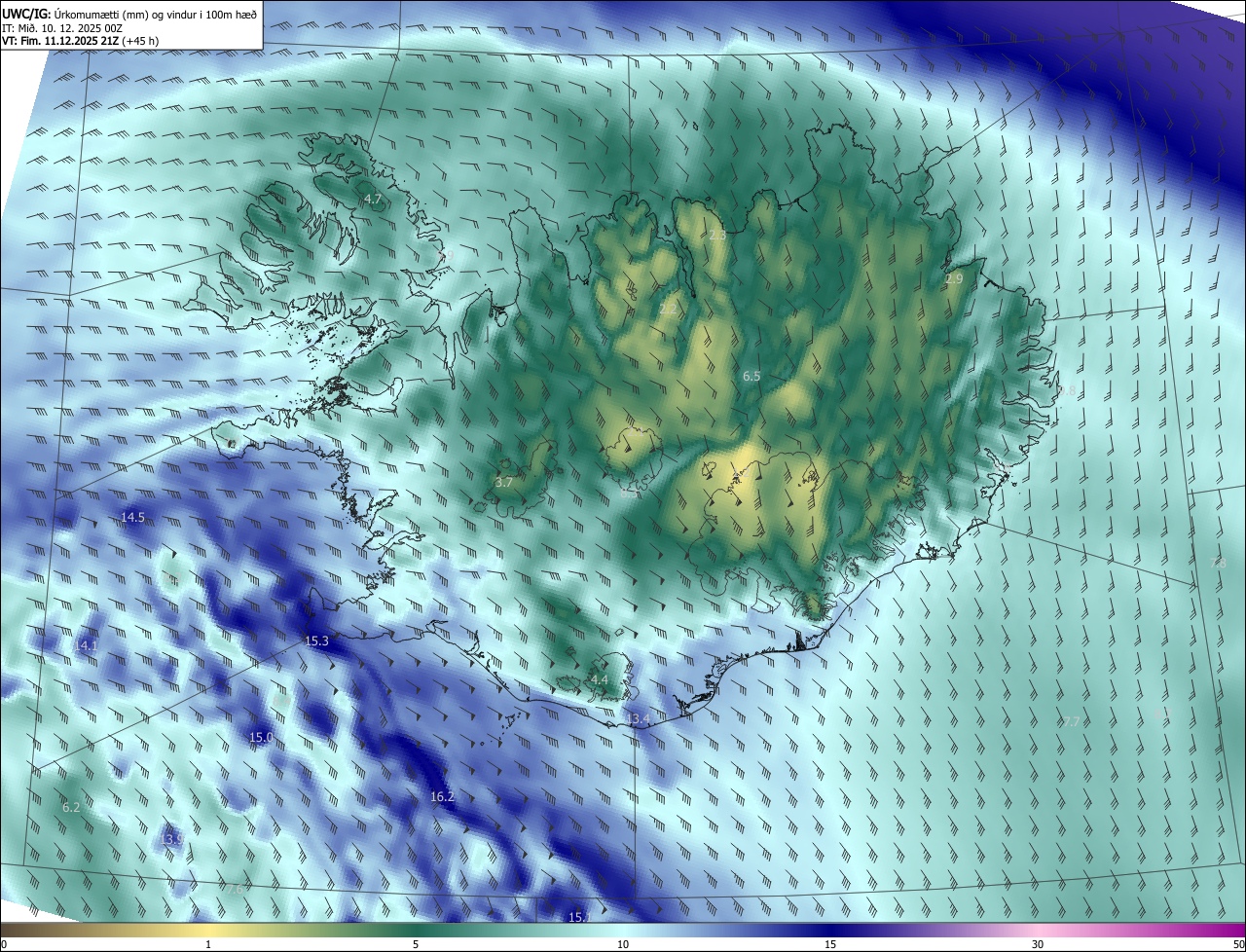The height and width of the screenshot is (952, 1246).
Task: Click the 4.7 value in the Westfjords
Action: pyautogui.click(x=373, y=200)
